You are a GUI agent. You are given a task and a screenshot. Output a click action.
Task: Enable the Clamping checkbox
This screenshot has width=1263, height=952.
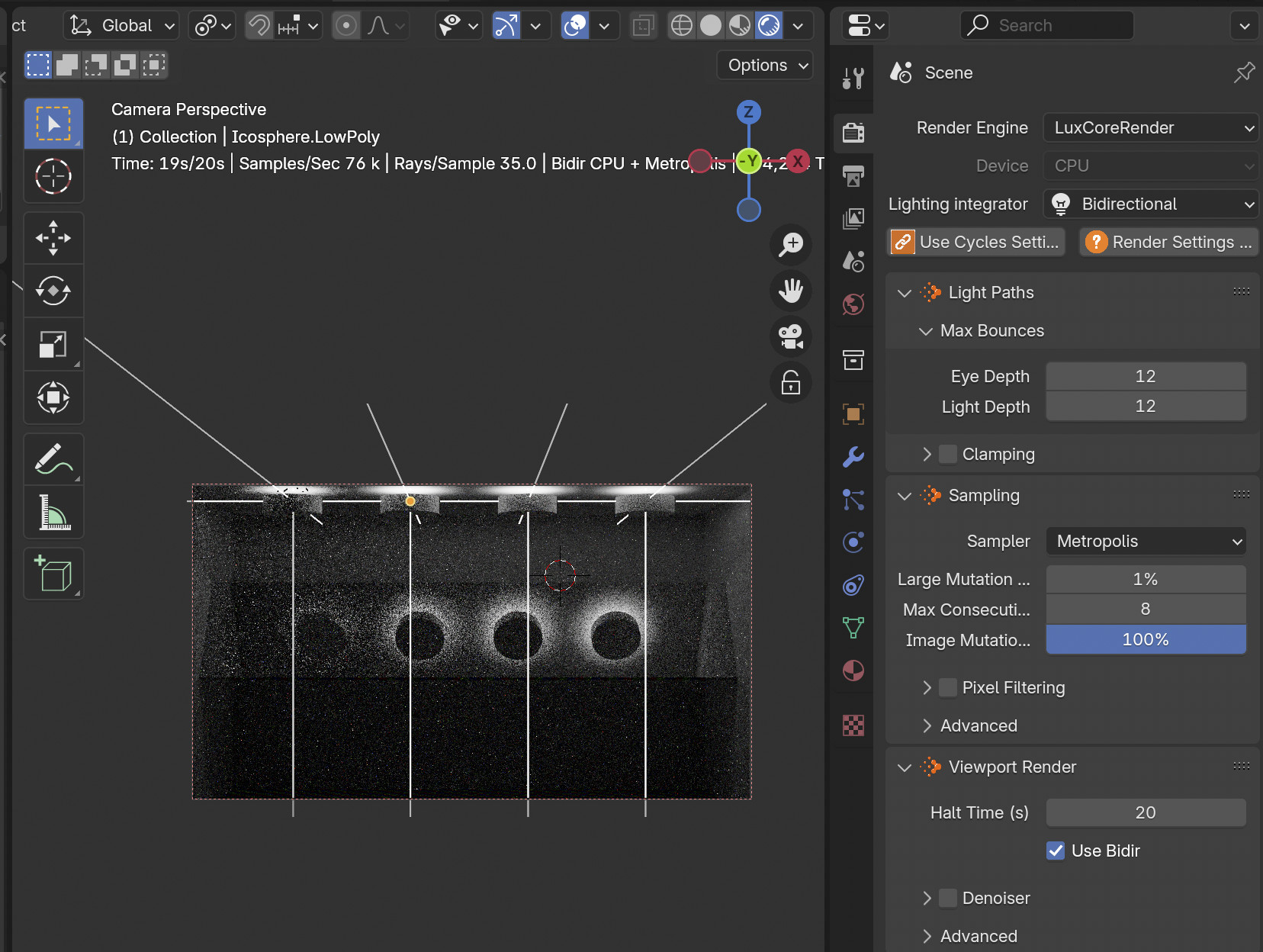coord(948,454)
